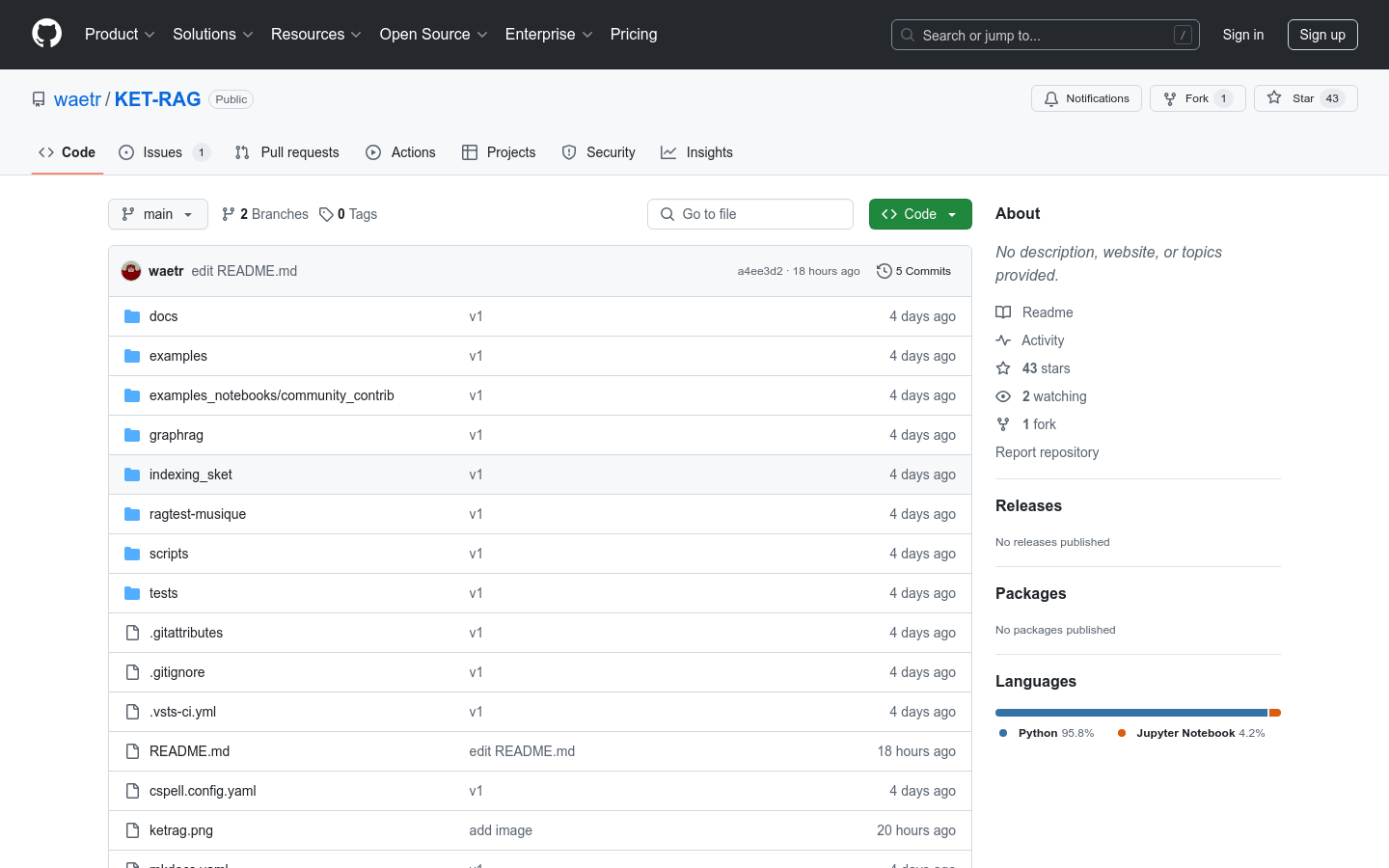The image size is (1389, 868).
Task: Click the ragtest-musique folder icon
Action: [132, 514]
